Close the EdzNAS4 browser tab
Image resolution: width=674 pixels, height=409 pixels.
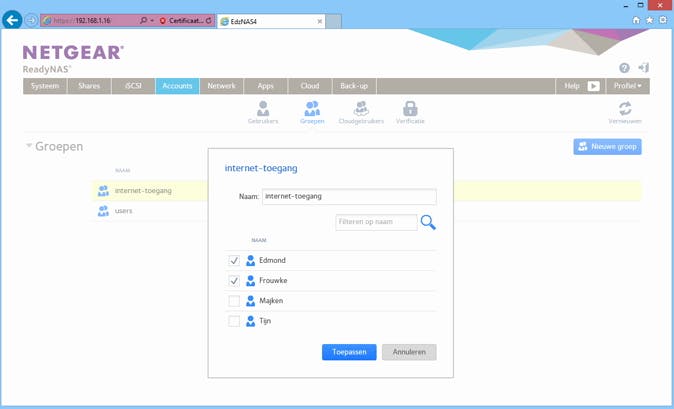point(319,21)
